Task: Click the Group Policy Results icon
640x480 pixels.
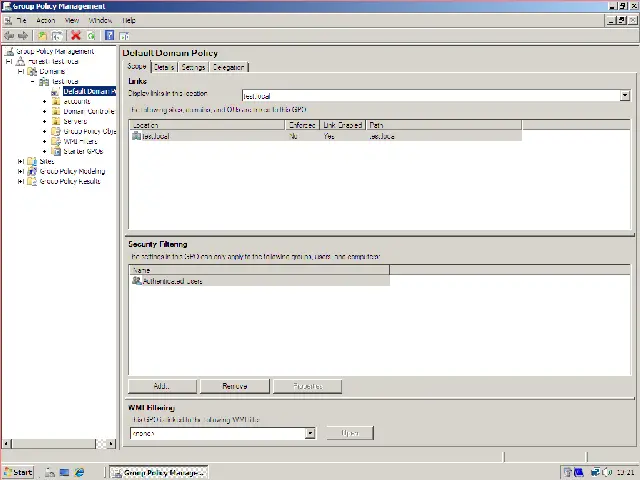Action: [32, 181]
